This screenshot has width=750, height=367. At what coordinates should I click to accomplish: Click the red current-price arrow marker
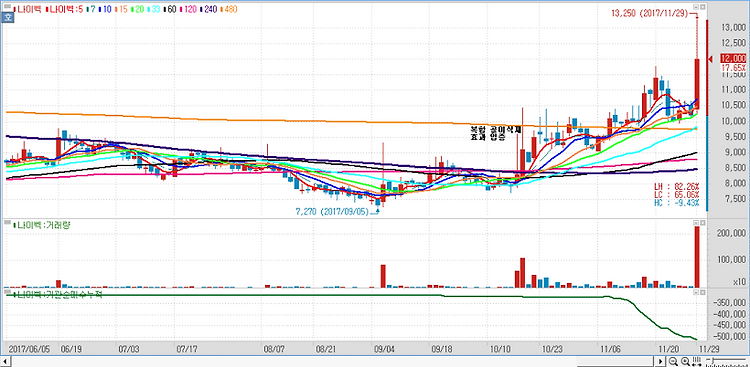711,59
